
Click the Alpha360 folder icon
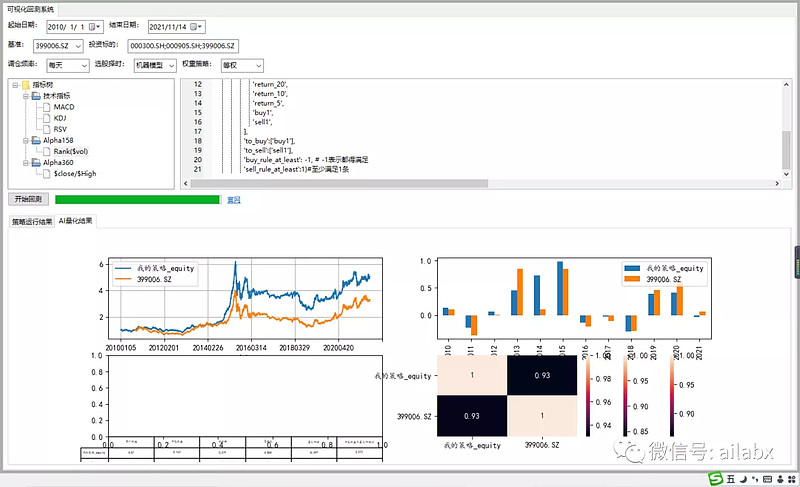coord(36,162)
